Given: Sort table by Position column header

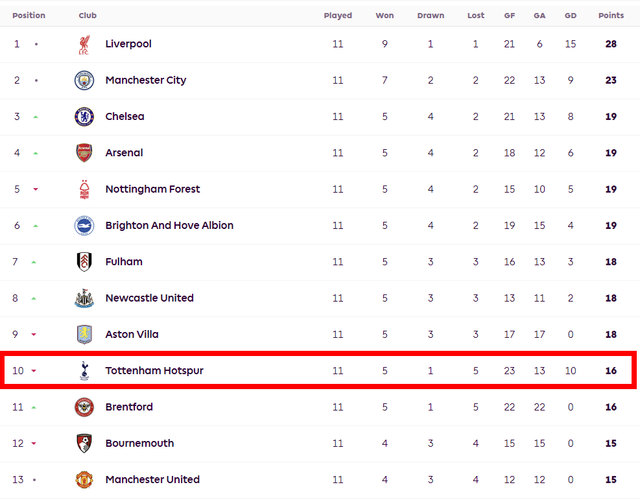Looking at the screenshot, I should pyautogui.click(x=29, y=15).
